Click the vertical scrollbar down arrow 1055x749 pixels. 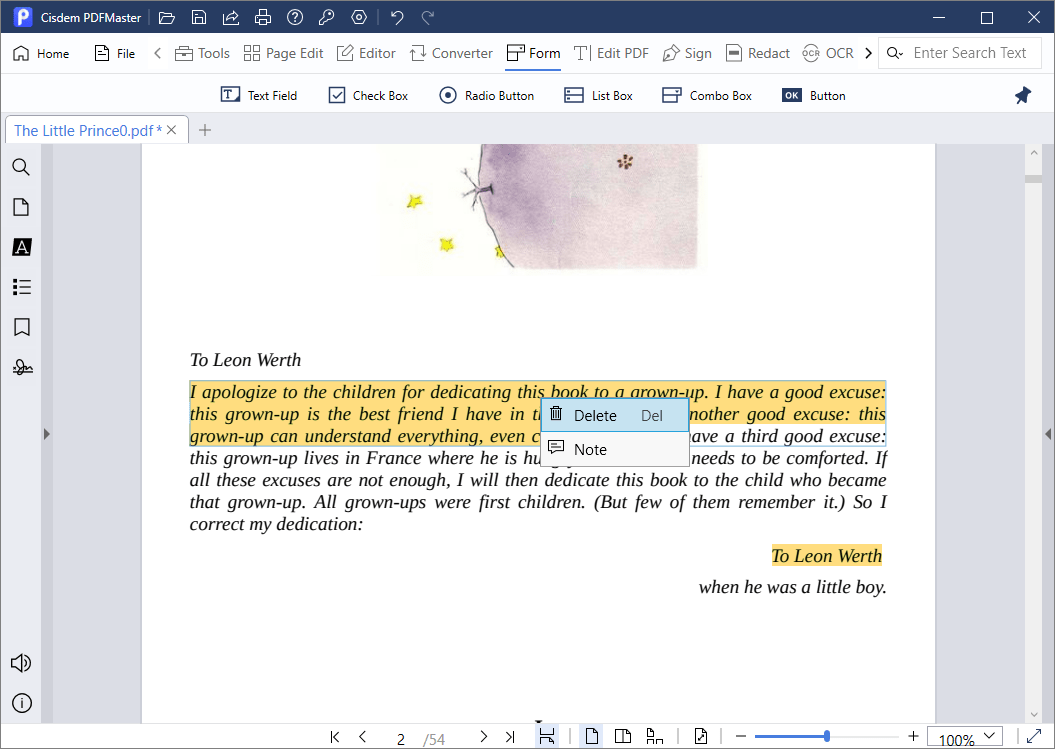pos(1034,715)
